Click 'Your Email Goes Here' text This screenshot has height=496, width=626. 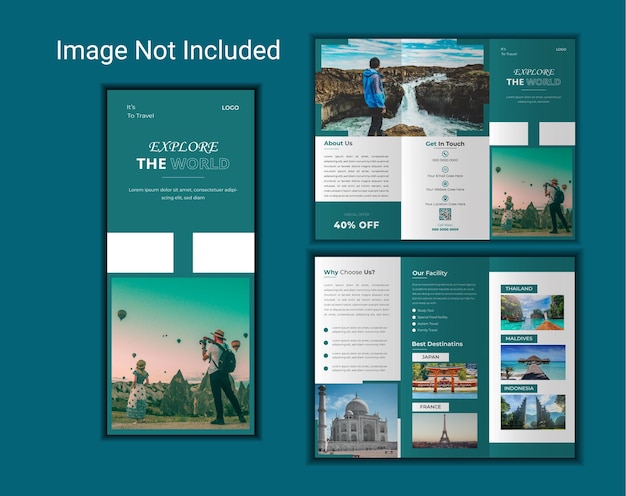(445, 176)
